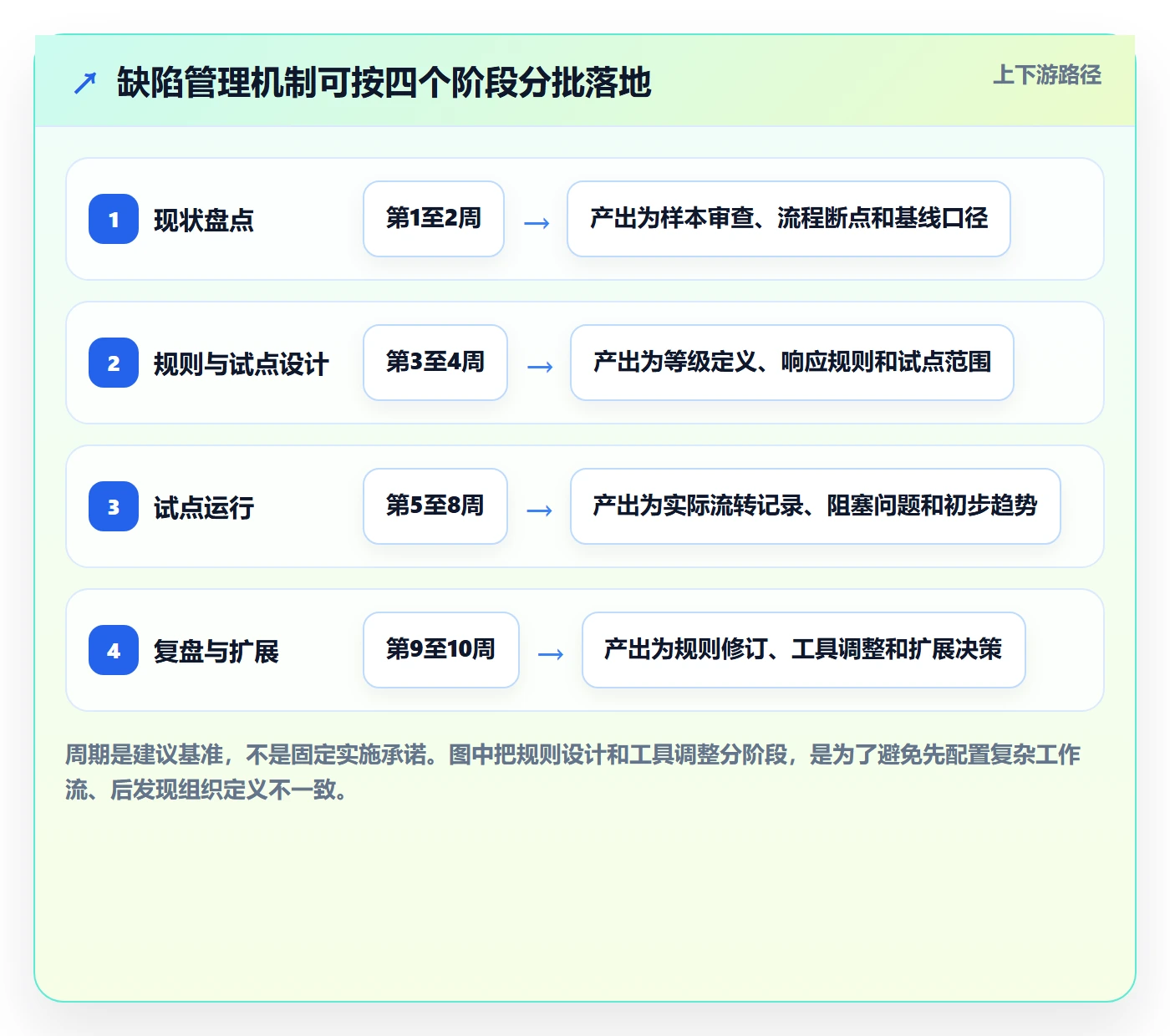Viewport: 1170px width, 1036px height.
Task: Click the 复盘与扩展 stage name
Action: pos(216,651)
